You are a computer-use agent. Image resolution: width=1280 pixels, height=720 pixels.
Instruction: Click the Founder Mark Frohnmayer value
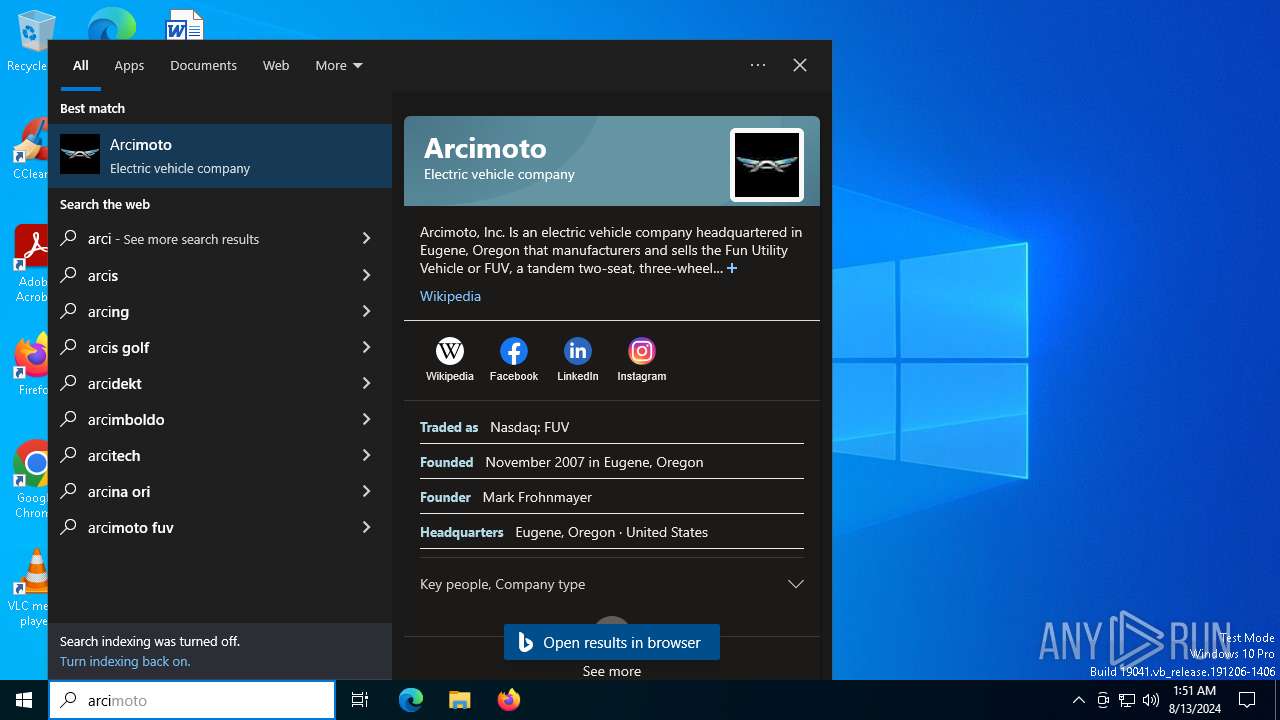[537, 497]
